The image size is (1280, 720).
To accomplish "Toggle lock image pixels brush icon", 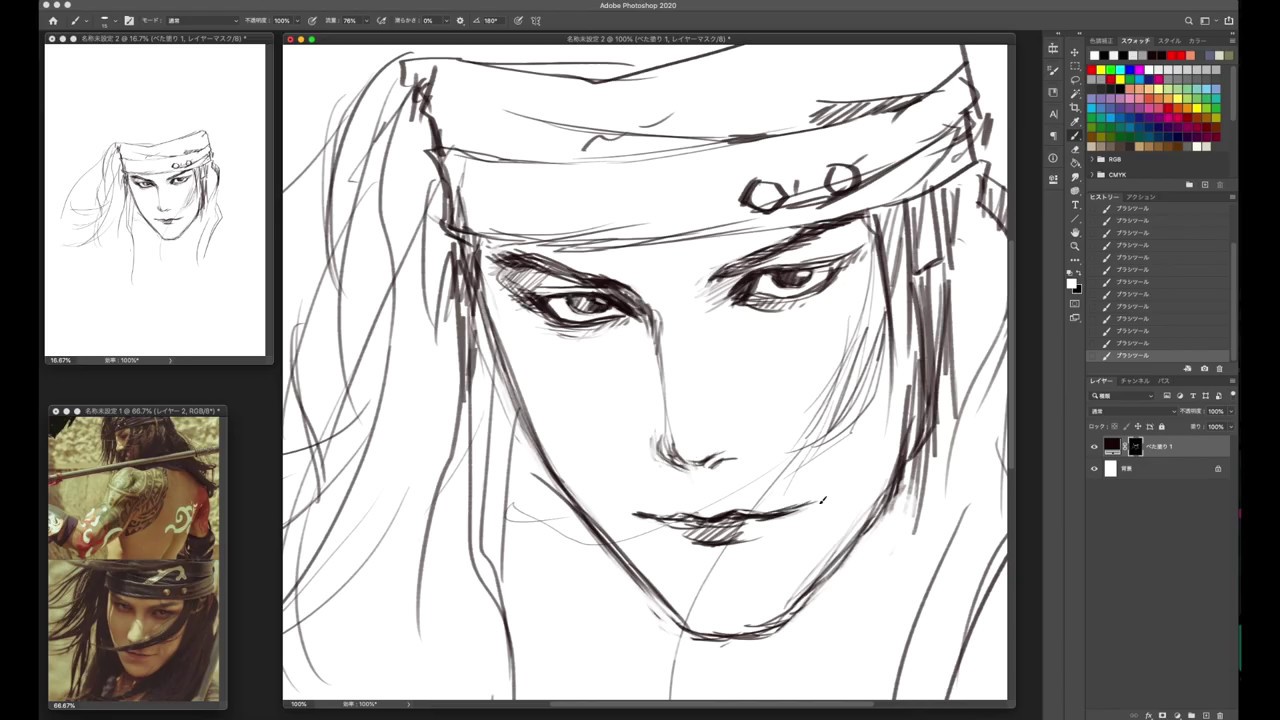I will tap(1126, 427).
